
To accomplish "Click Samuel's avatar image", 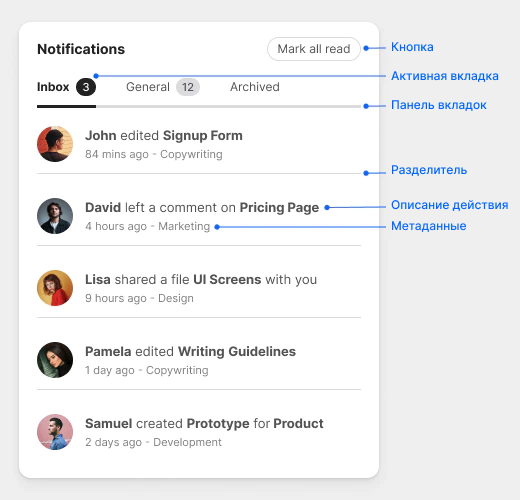I will pyautogui.click(x=55, y=432).
